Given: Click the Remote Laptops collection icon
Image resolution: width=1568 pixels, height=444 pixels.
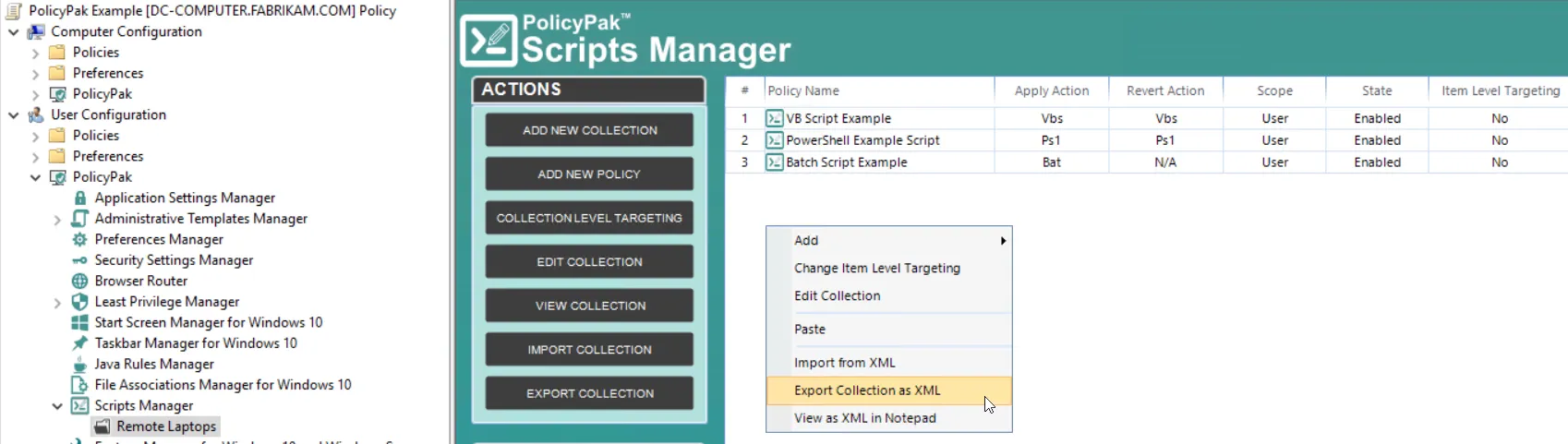Looking at the screenshot, I should [x=103, y=426].
